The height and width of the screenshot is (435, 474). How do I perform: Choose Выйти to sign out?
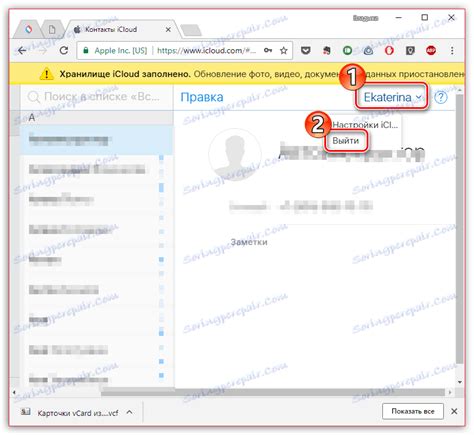(346, 140)
